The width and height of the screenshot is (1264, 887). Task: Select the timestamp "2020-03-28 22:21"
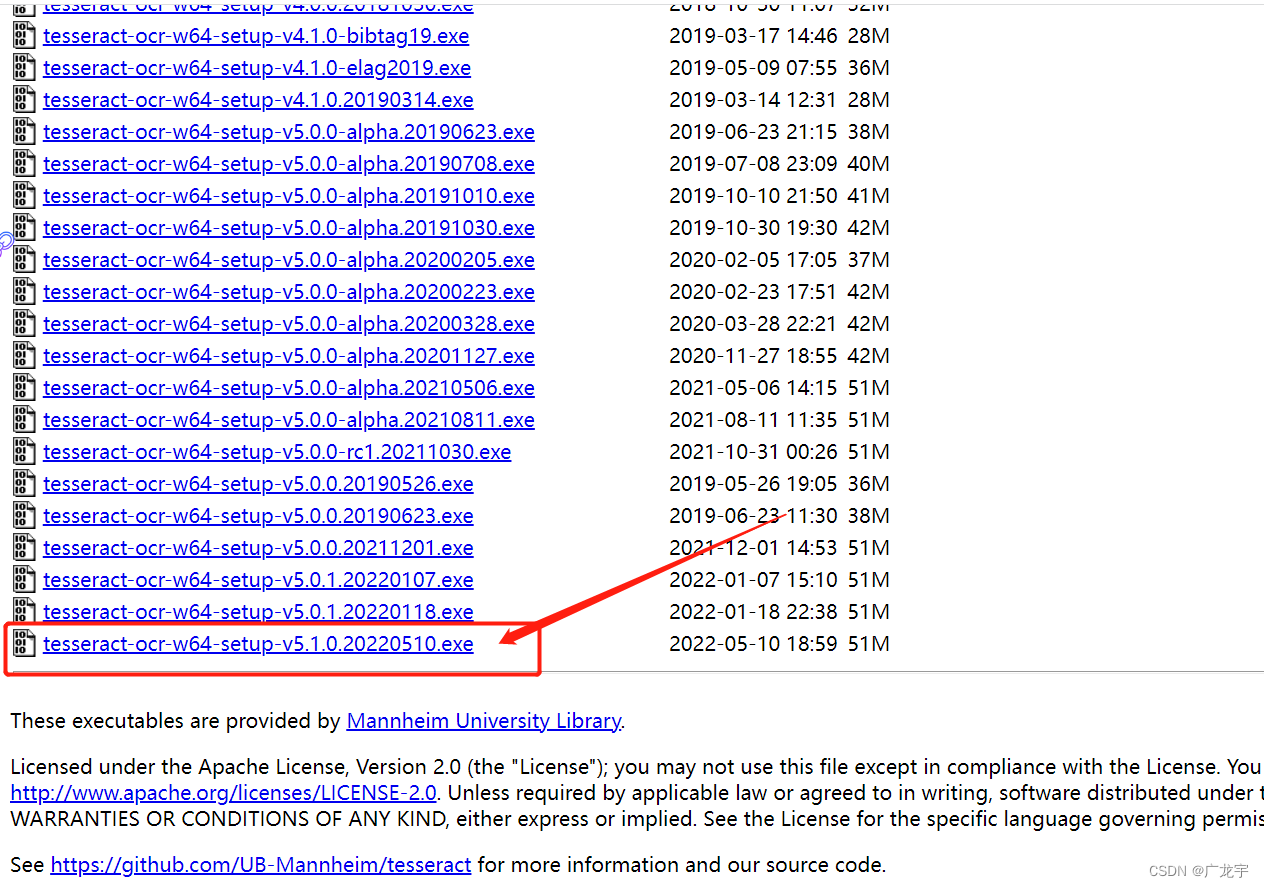pos(753,324)
